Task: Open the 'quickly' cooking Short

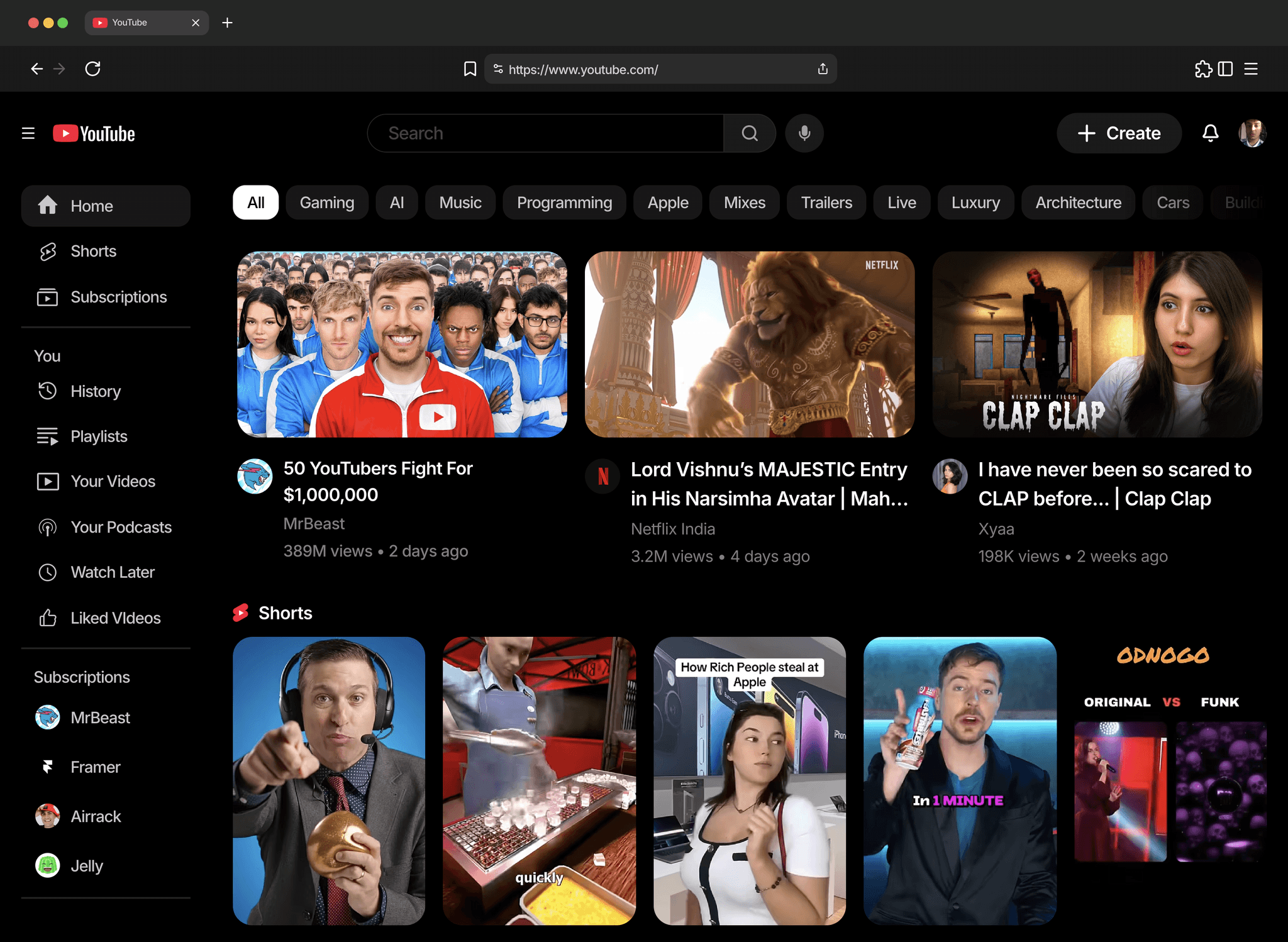Action: pyautogui.click(x=539, y=781)
